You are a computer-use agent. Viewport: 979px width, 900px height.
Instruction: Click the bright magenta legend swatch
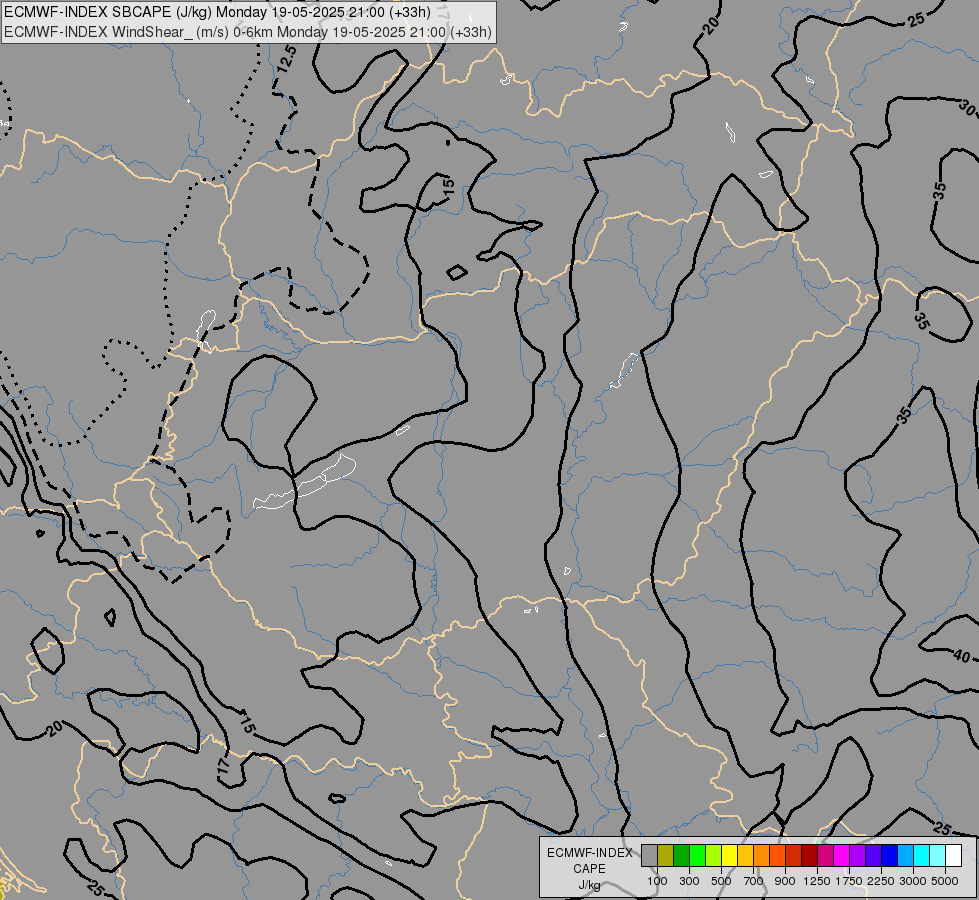pos(842,856)
